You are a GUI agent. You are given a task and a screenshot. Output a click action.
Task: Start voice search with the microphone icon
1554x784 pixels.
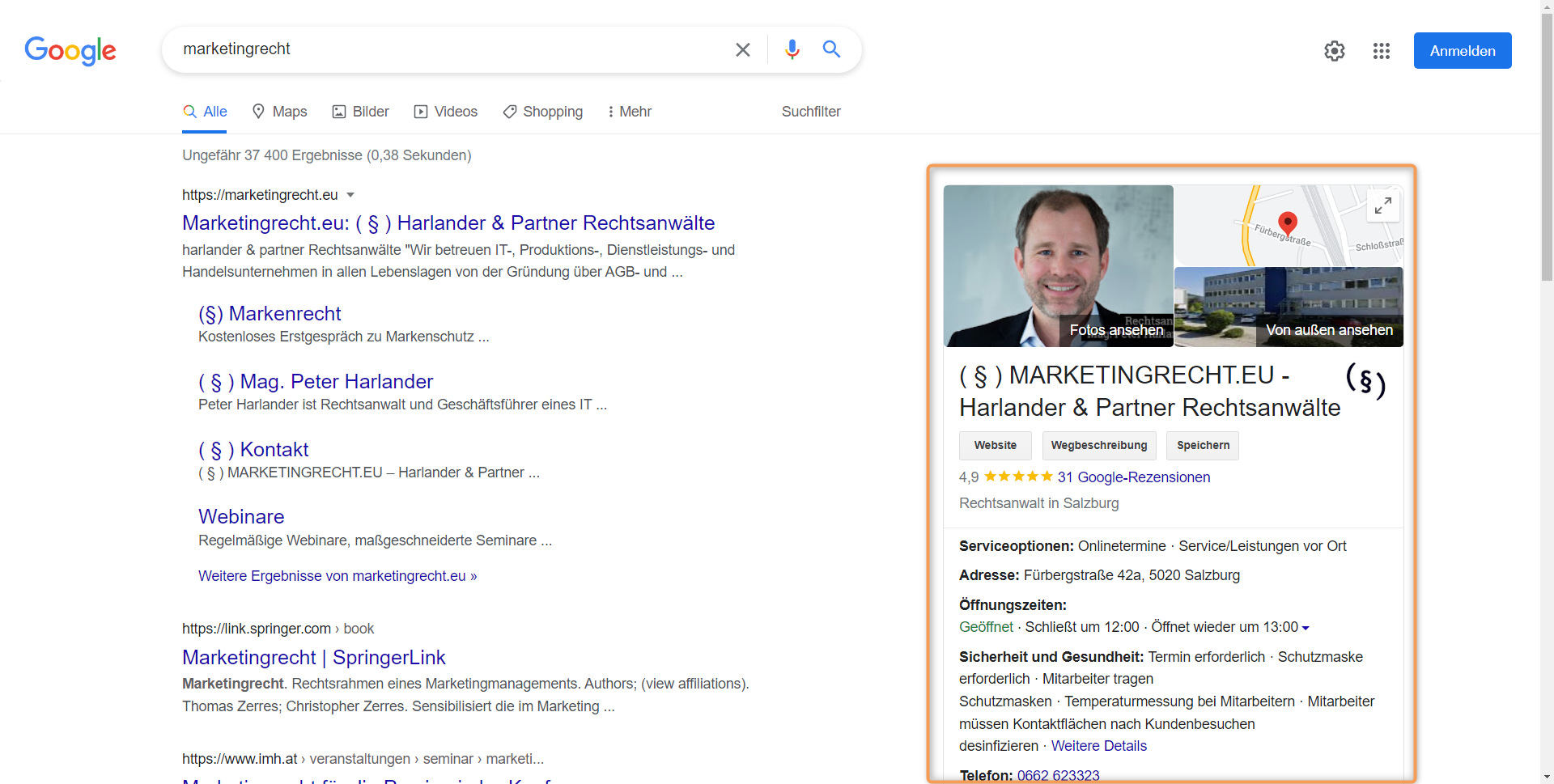click(792, 50)
